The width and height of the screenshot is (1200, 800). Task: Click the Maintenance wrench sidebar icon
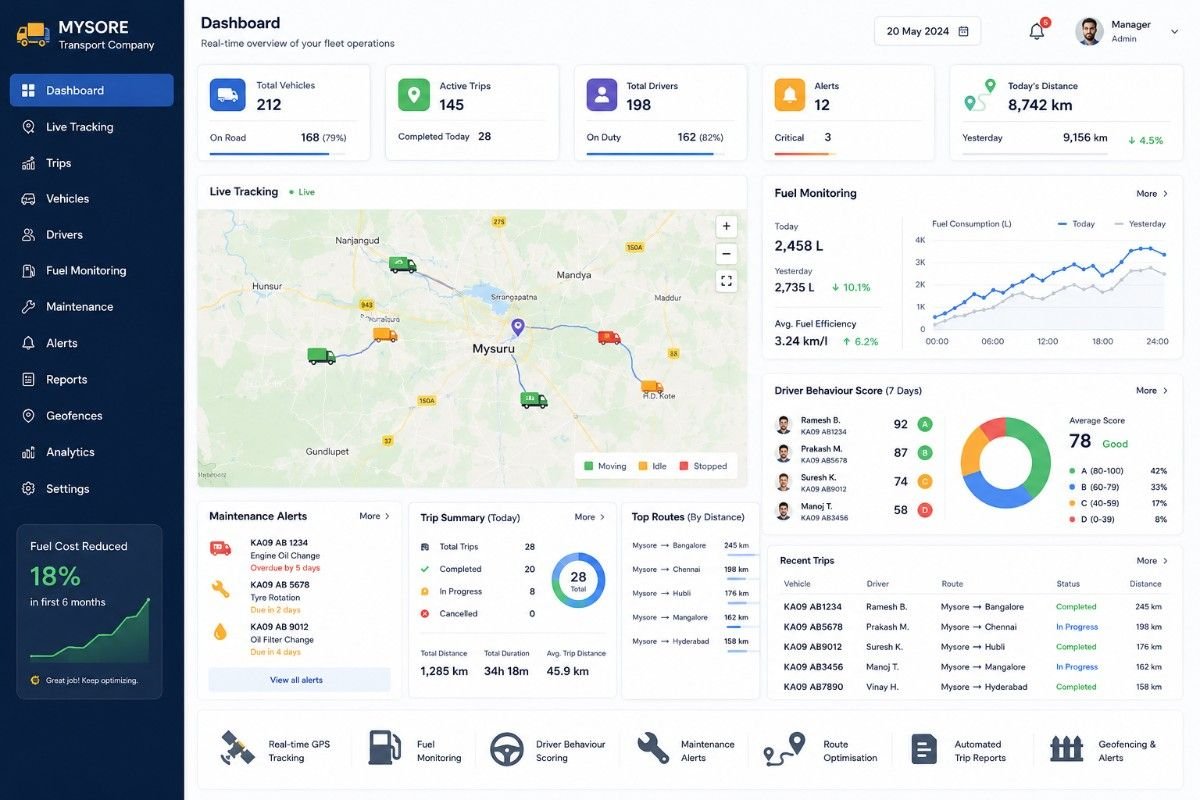pos(28,307)
